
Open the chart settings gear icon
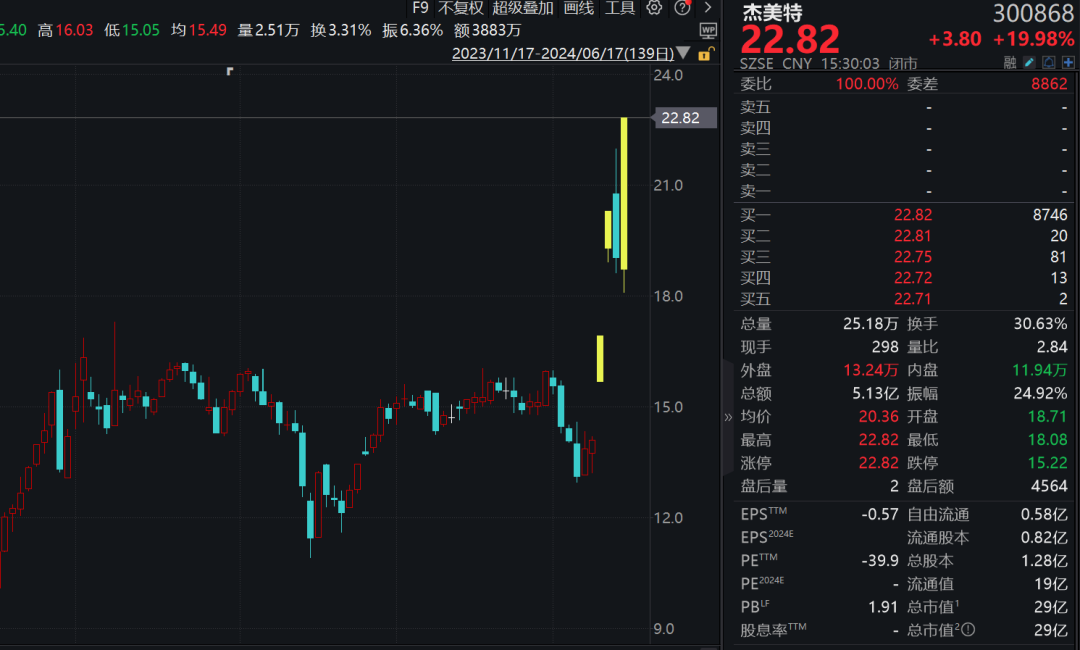click(x=654, y=8)
